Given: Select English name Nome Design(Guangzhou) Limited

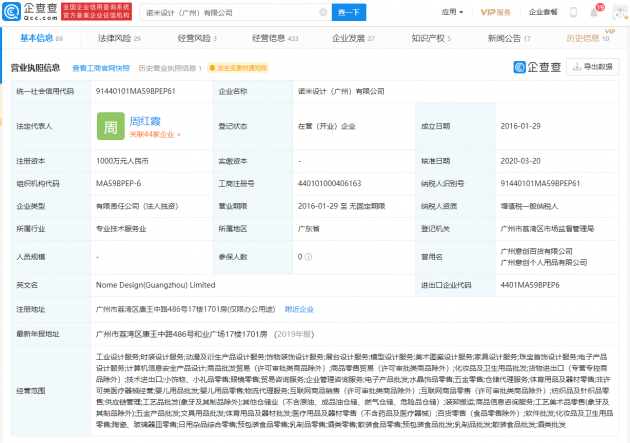Looking at the screenshot, I should [x=155, y=285].
